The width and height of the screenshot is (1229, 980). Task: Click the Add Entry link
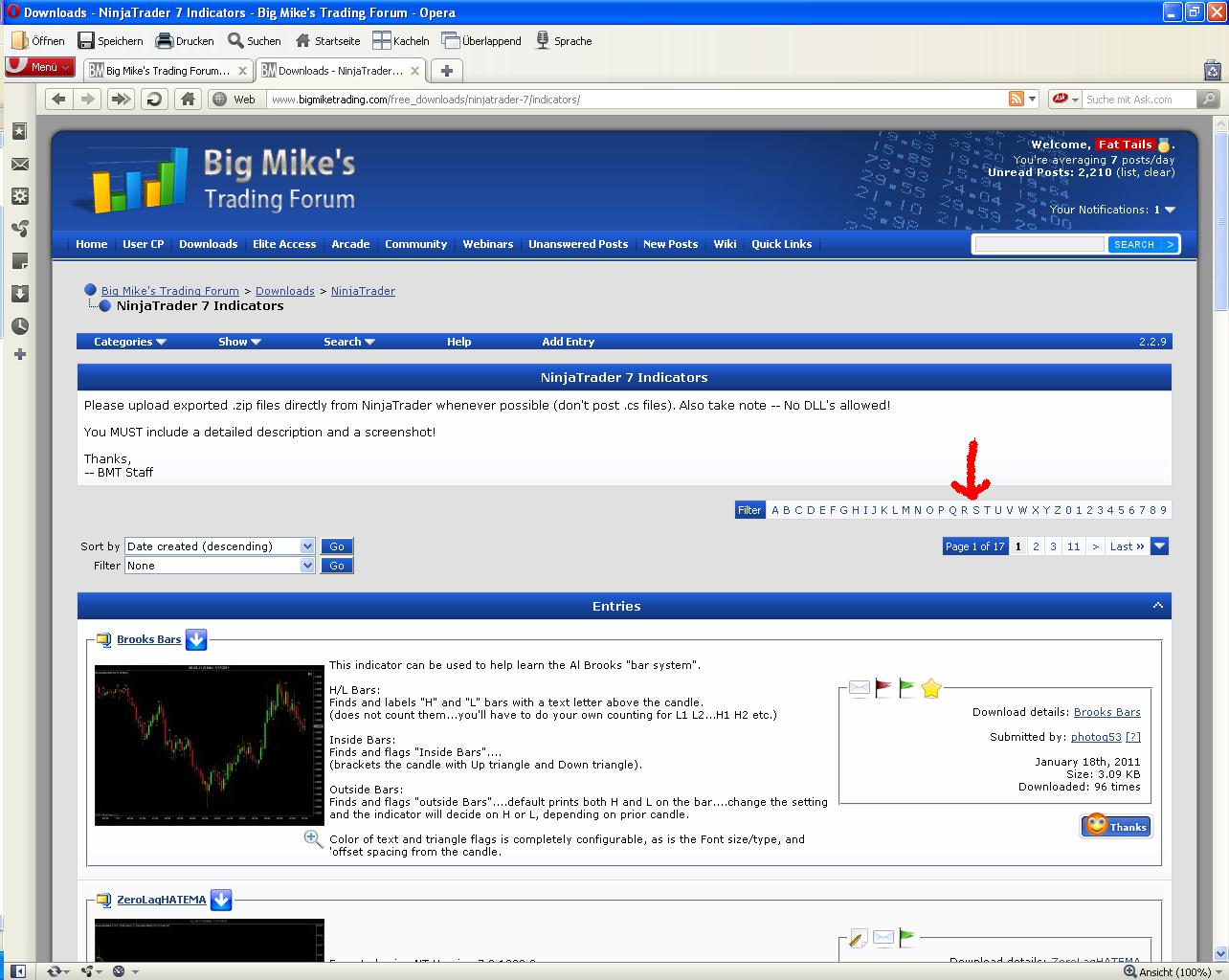569,342
